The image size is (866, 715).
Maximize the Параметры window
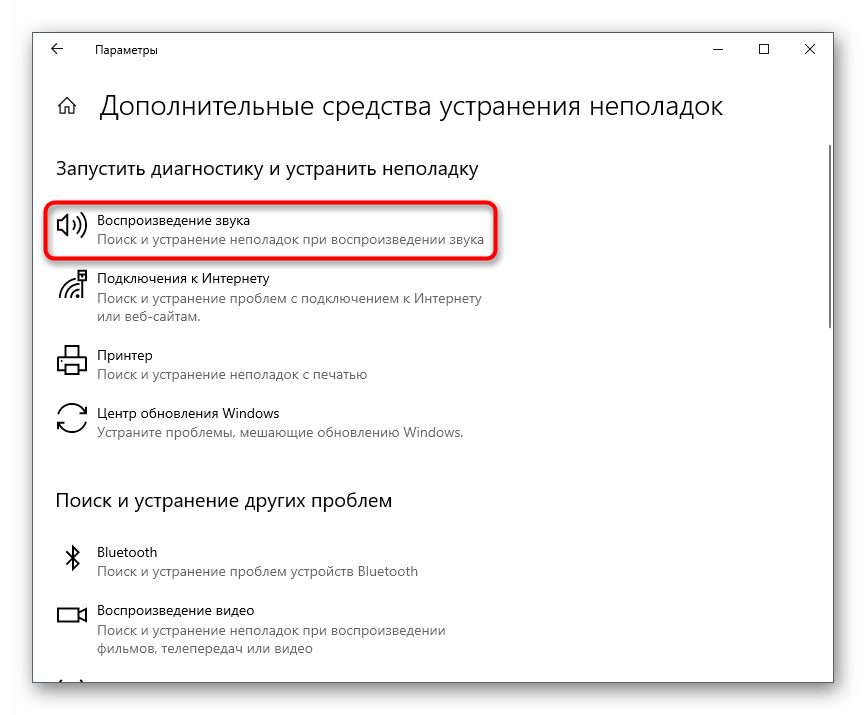tap(764, 49)
